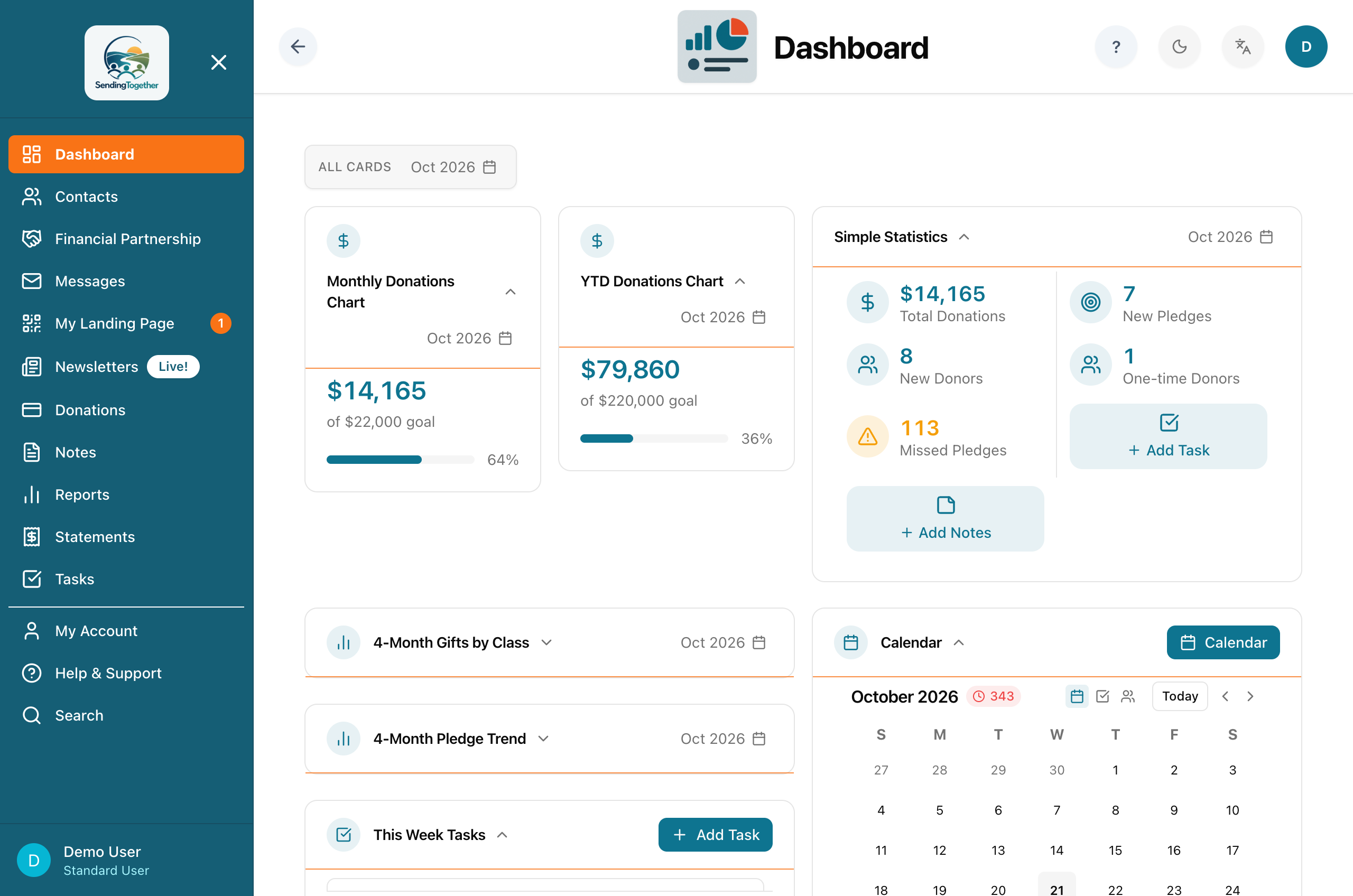Viewport: 1353px width, 896px height.
Task: Open Messages in the sidebar
Action: point(126,281)
